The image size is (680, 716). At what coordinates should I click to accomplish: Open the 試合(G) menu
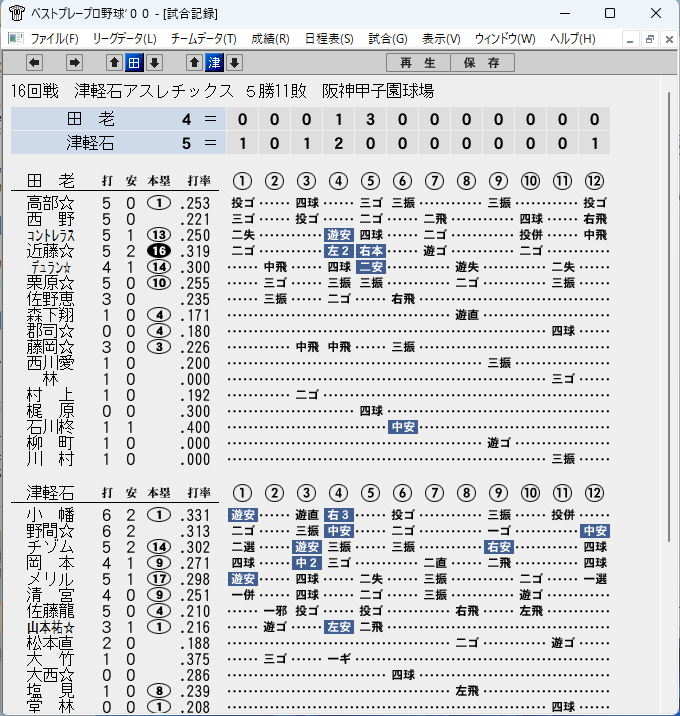coord(388,39)
